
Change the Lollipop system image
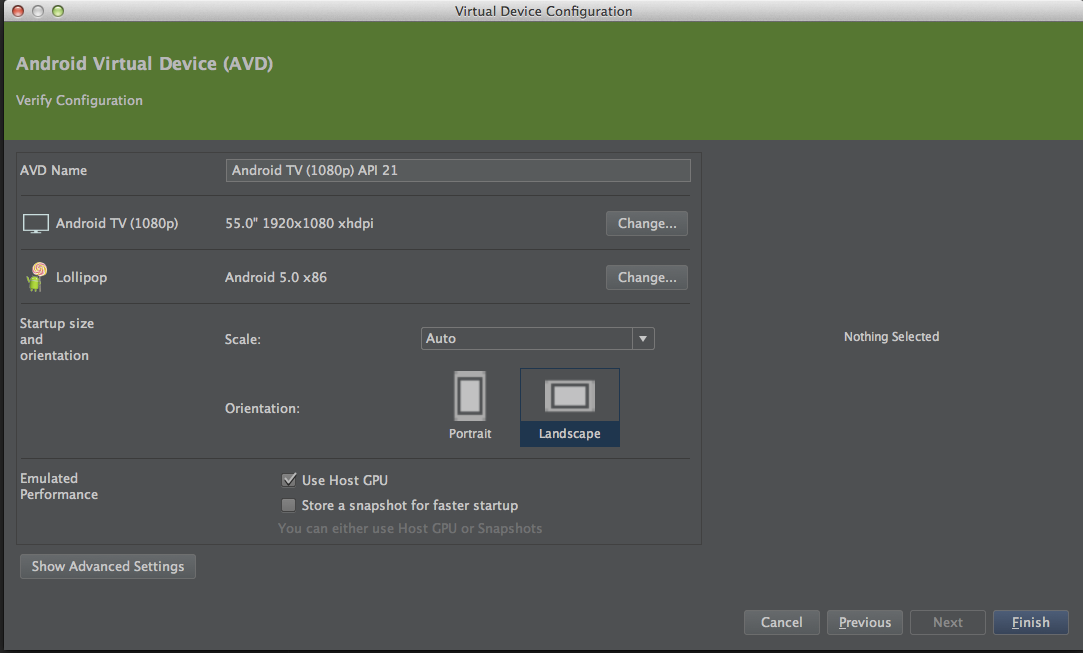pos(646,277)
